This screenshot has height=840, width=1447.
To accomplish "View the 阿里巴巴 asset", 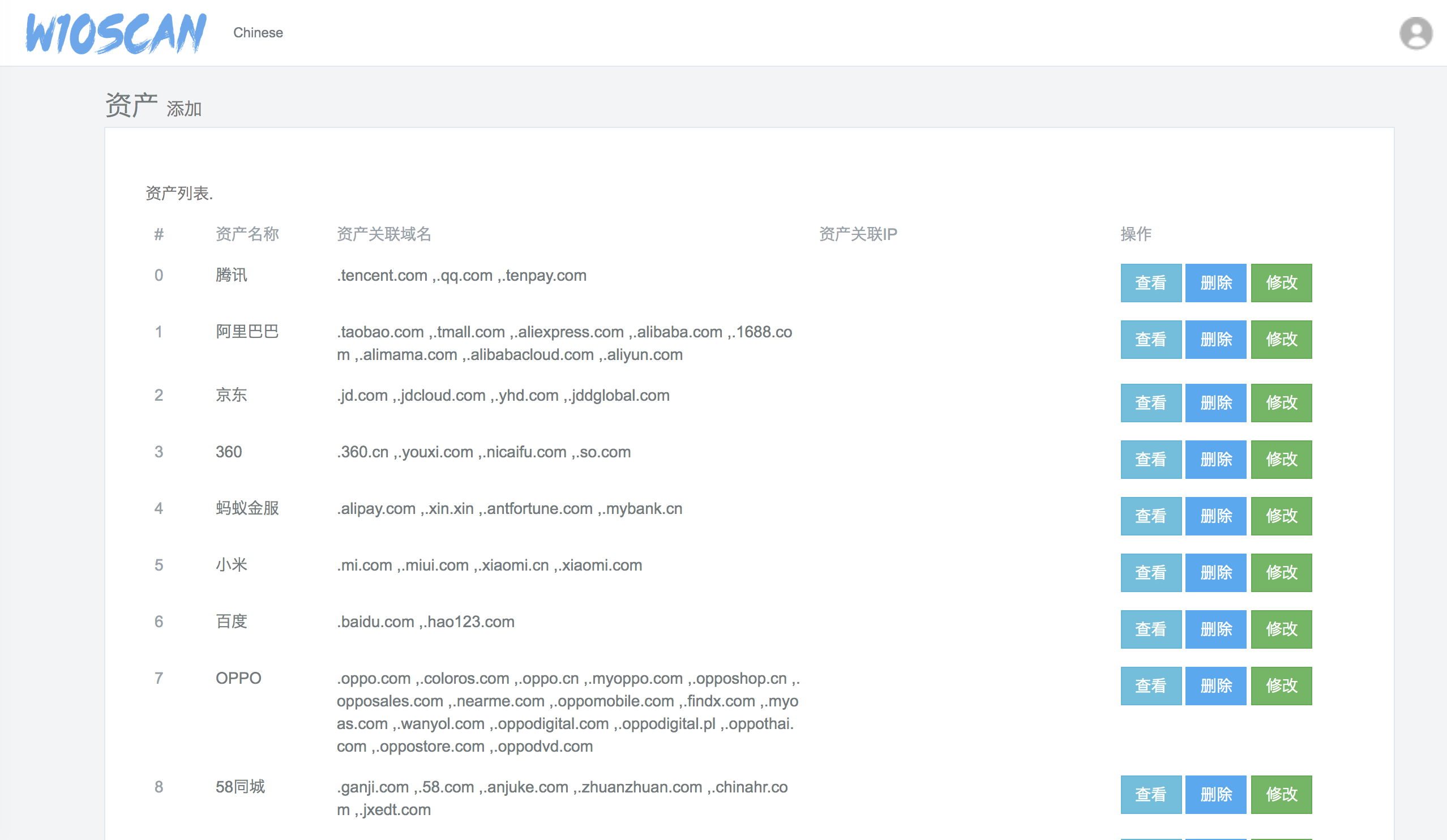I will (x=1150, y=339).
